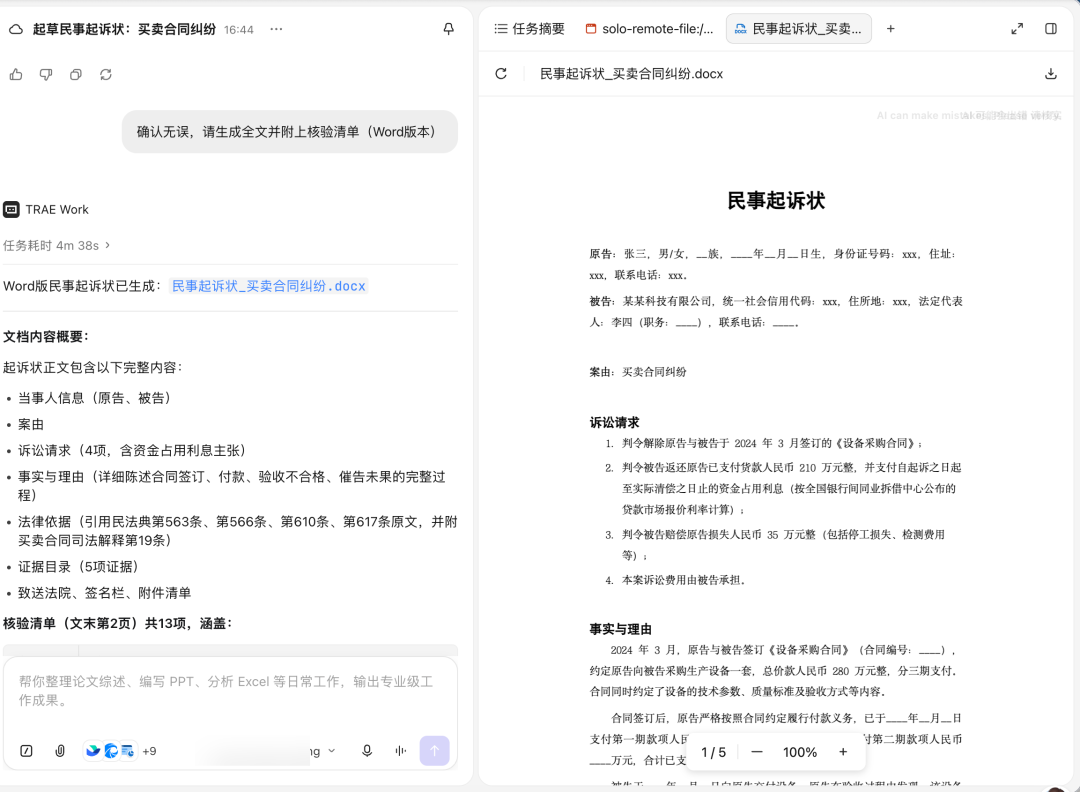The width and height of the screenshot is (1080, 792).
Task: Click the TRAE Work name label
Action: click(57, 209)
